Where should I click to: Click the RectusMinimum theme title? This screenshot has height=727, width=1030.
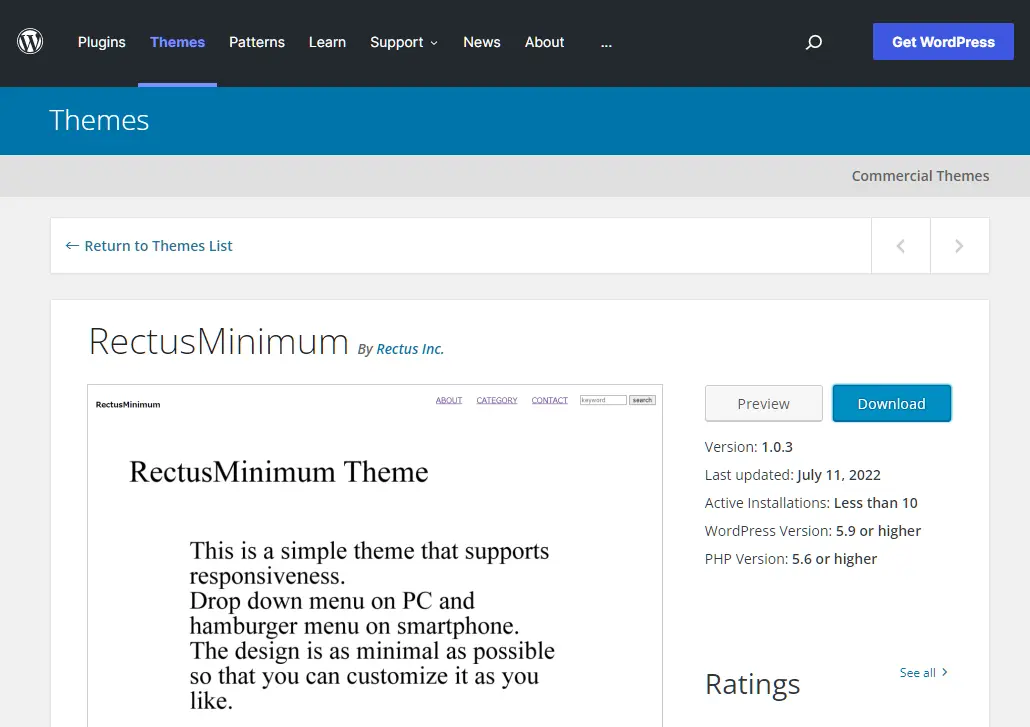pyautogui.click(x=219, y=341)
